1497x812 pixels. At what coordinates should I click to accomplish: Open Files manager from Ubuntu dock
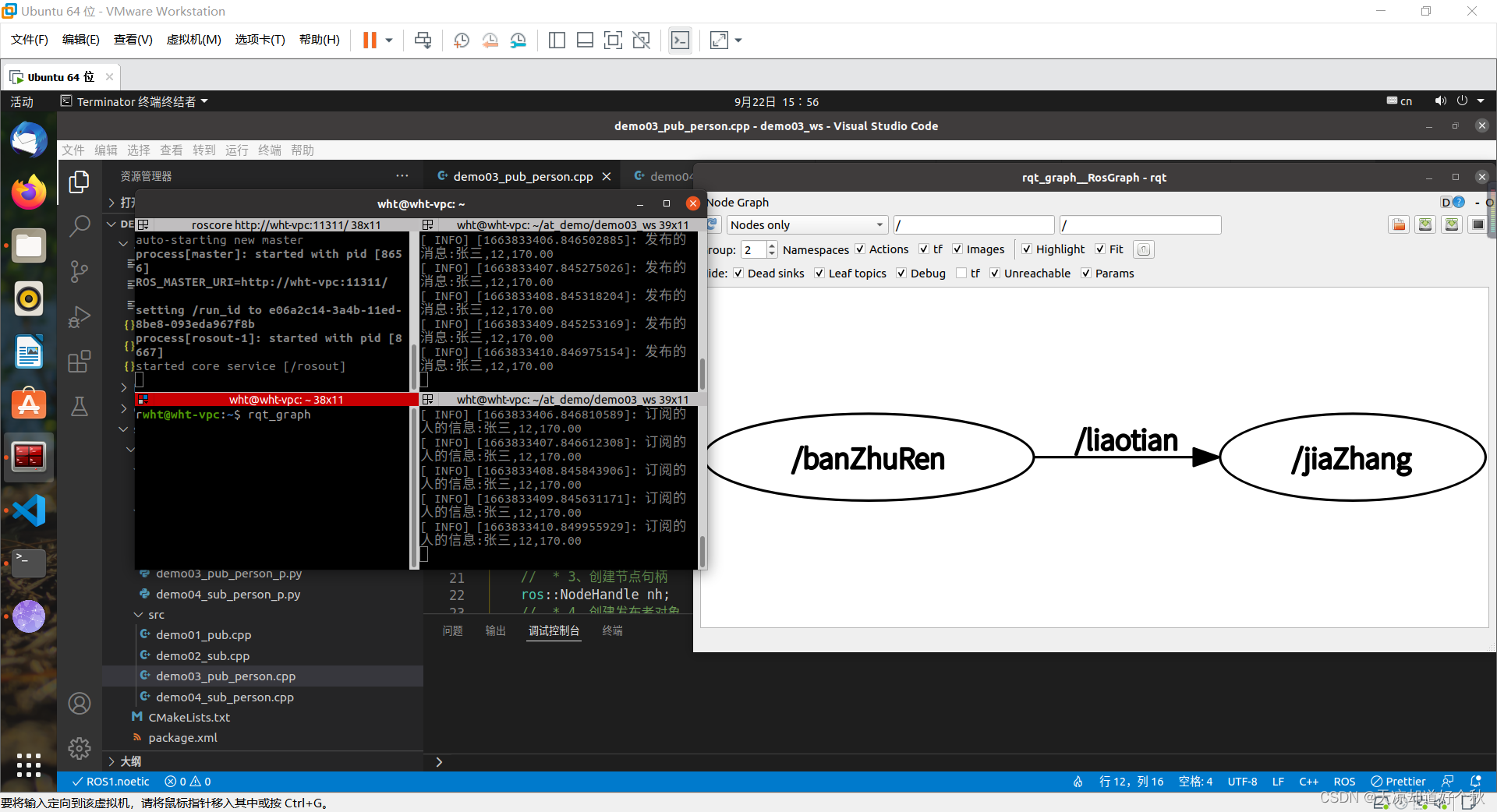click(x=29, y=245)
